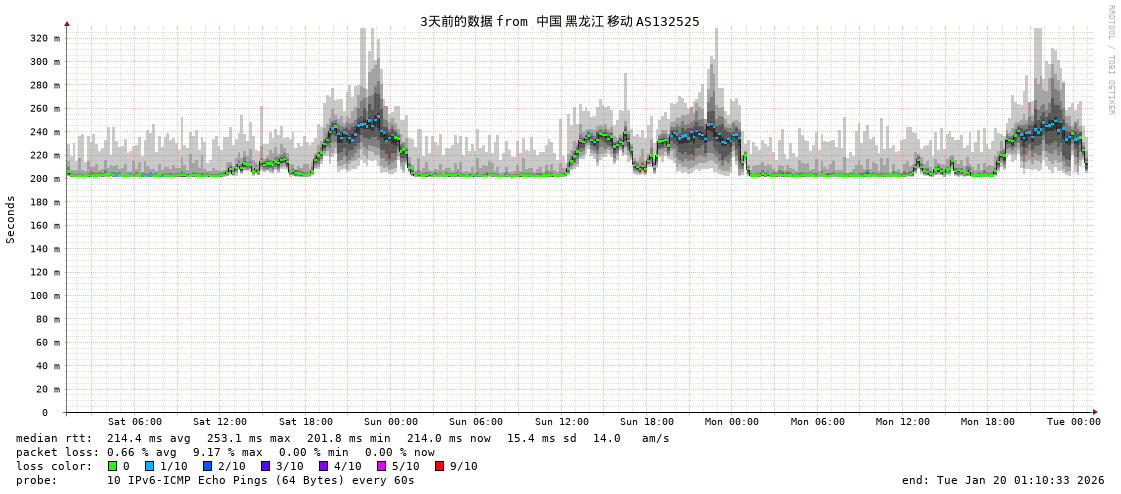Click the RRDTOOL / TOBI OETIKER watermark

tap(1110, 60)
